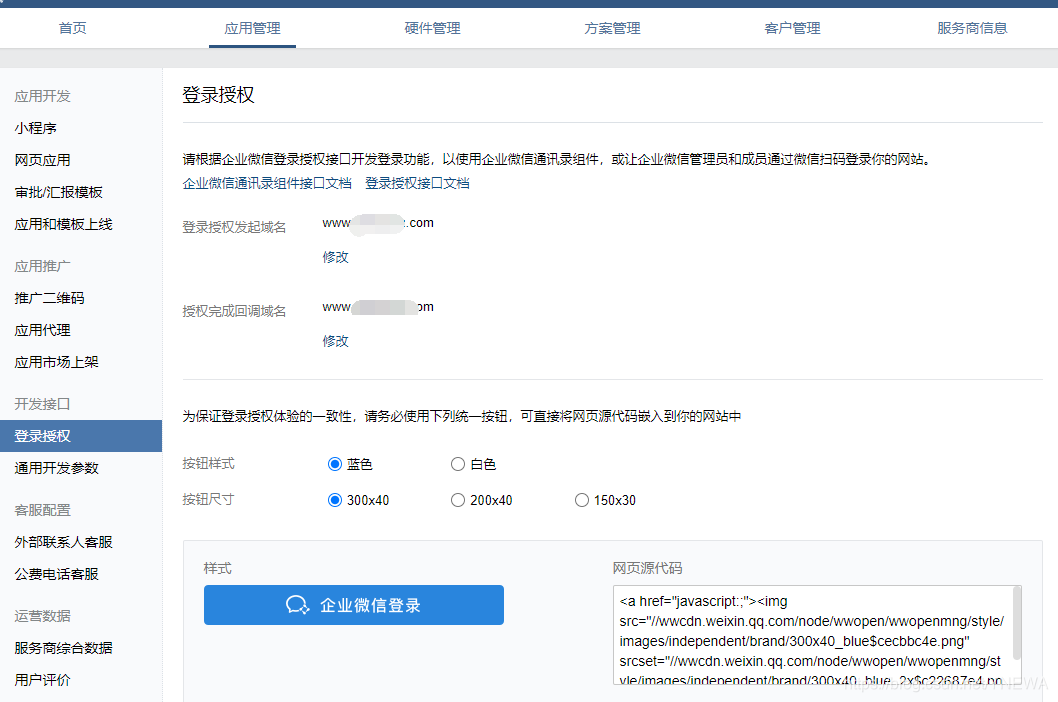Image resolution: width=1058 pixels, height=702 pixels.
Task: Open 公费电话客服 sidebar item
Action: click(x=57, y=574)
